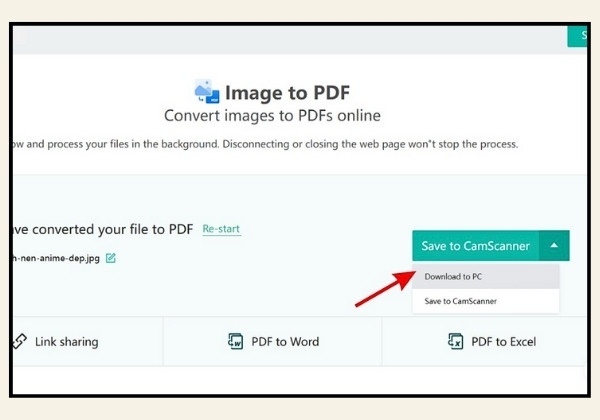Click the Image to PDF logo icon
600x420 pixels.
click(x=207, y=91)
